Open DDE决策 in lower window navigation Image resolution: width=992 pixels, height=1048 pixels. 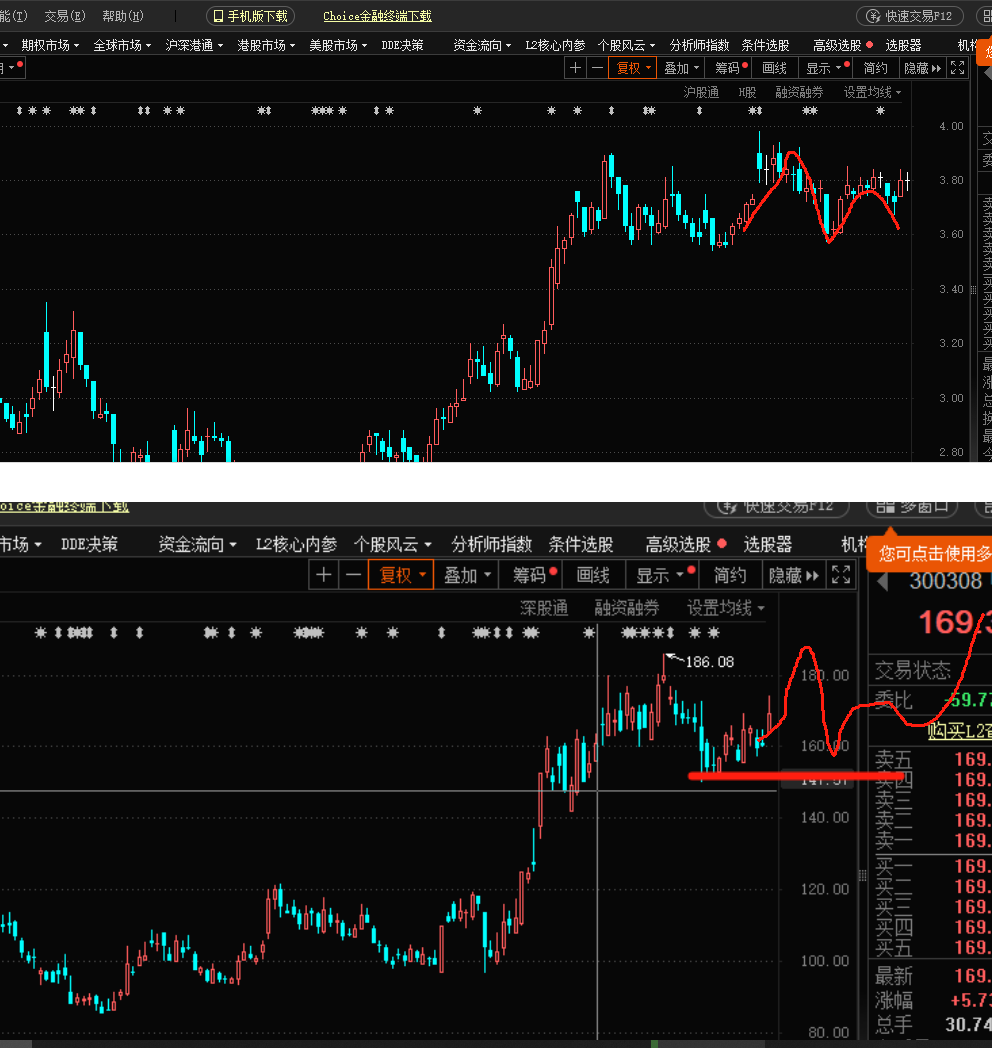pos(89,544)
